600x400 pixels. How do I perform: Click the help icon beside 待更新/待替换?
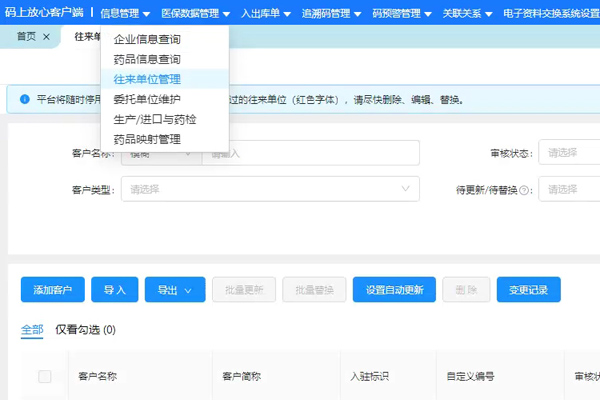524,189
